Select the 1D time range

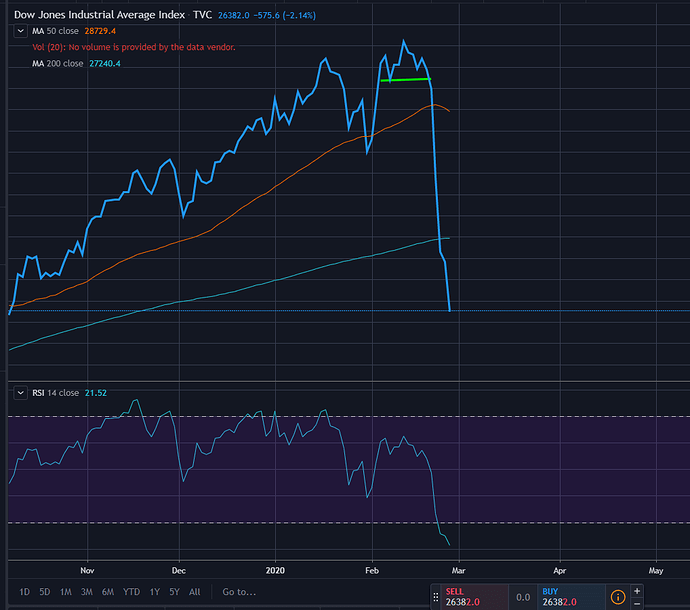point(25,592)
